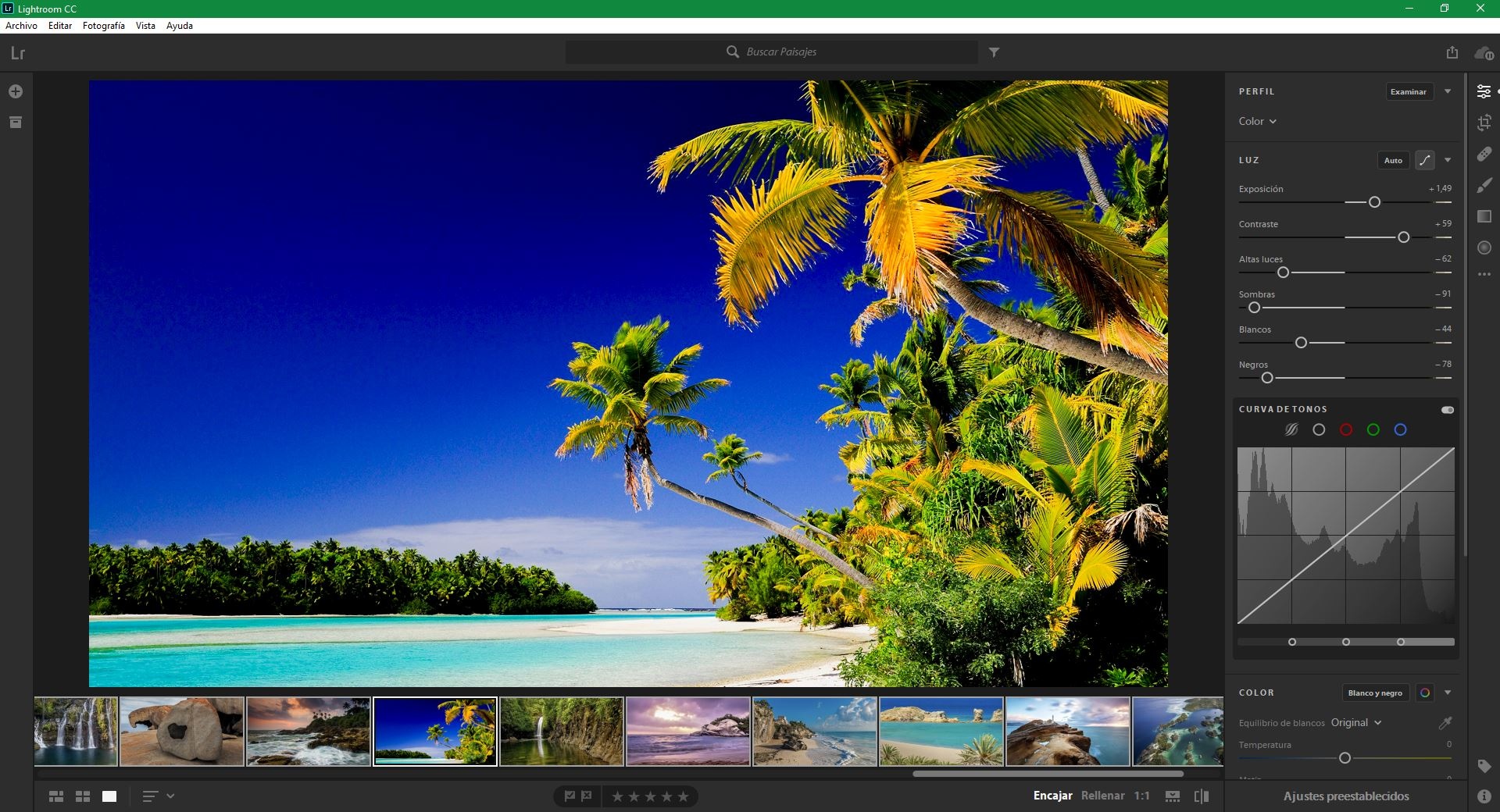Flag photo as rejected

(x=587, y=796)
